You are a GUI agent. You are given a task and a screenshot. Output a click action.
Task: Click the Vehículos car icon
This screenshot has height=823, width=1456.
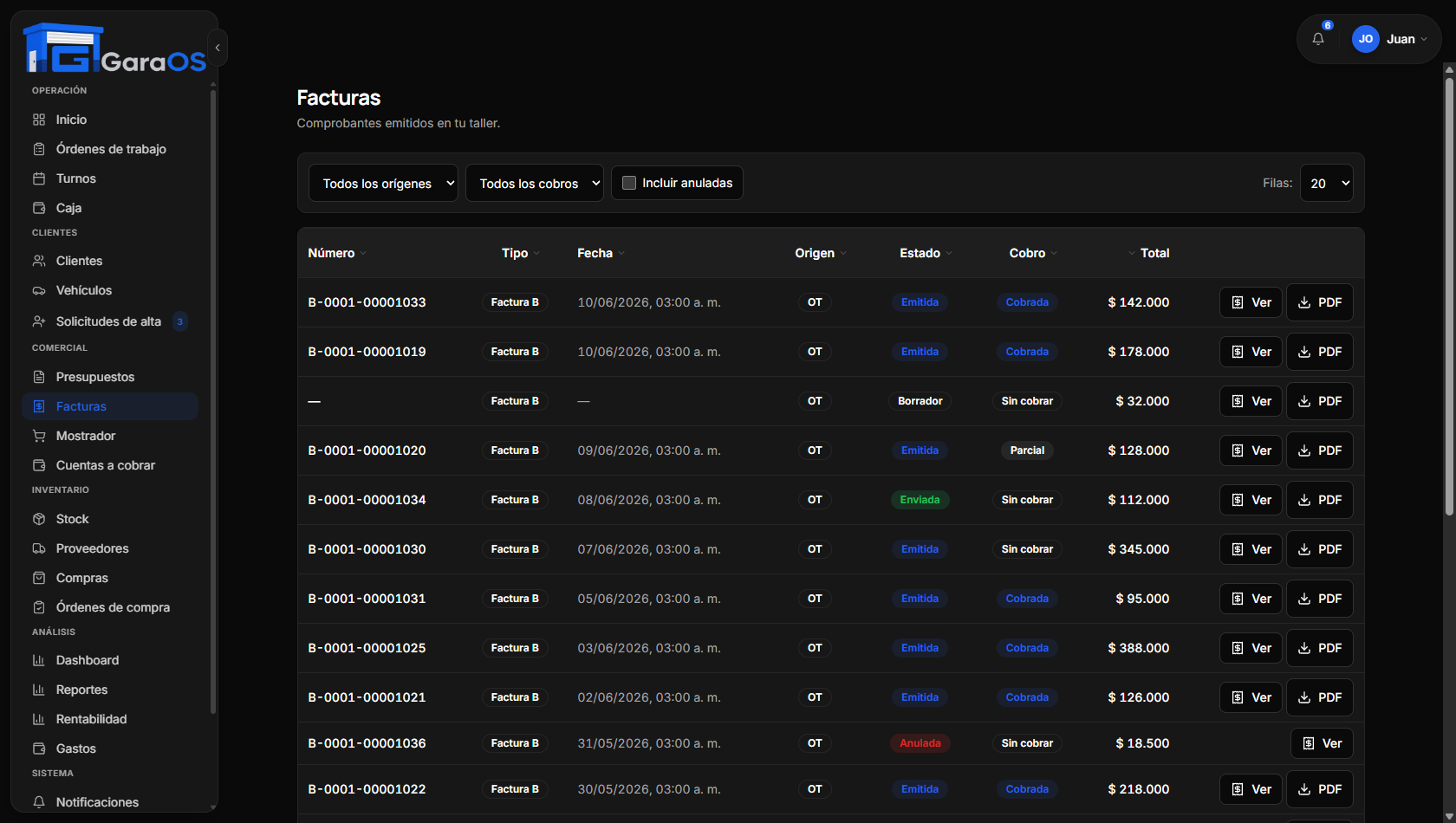click(39, 290)
